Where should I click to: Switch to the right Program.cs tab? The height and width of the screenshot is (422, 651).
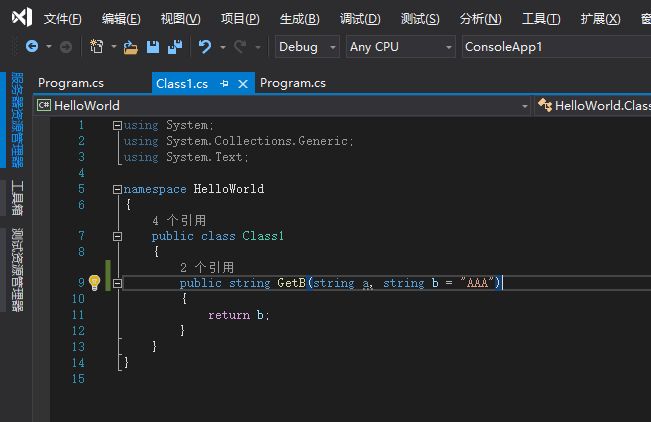(x=293, y=83)
